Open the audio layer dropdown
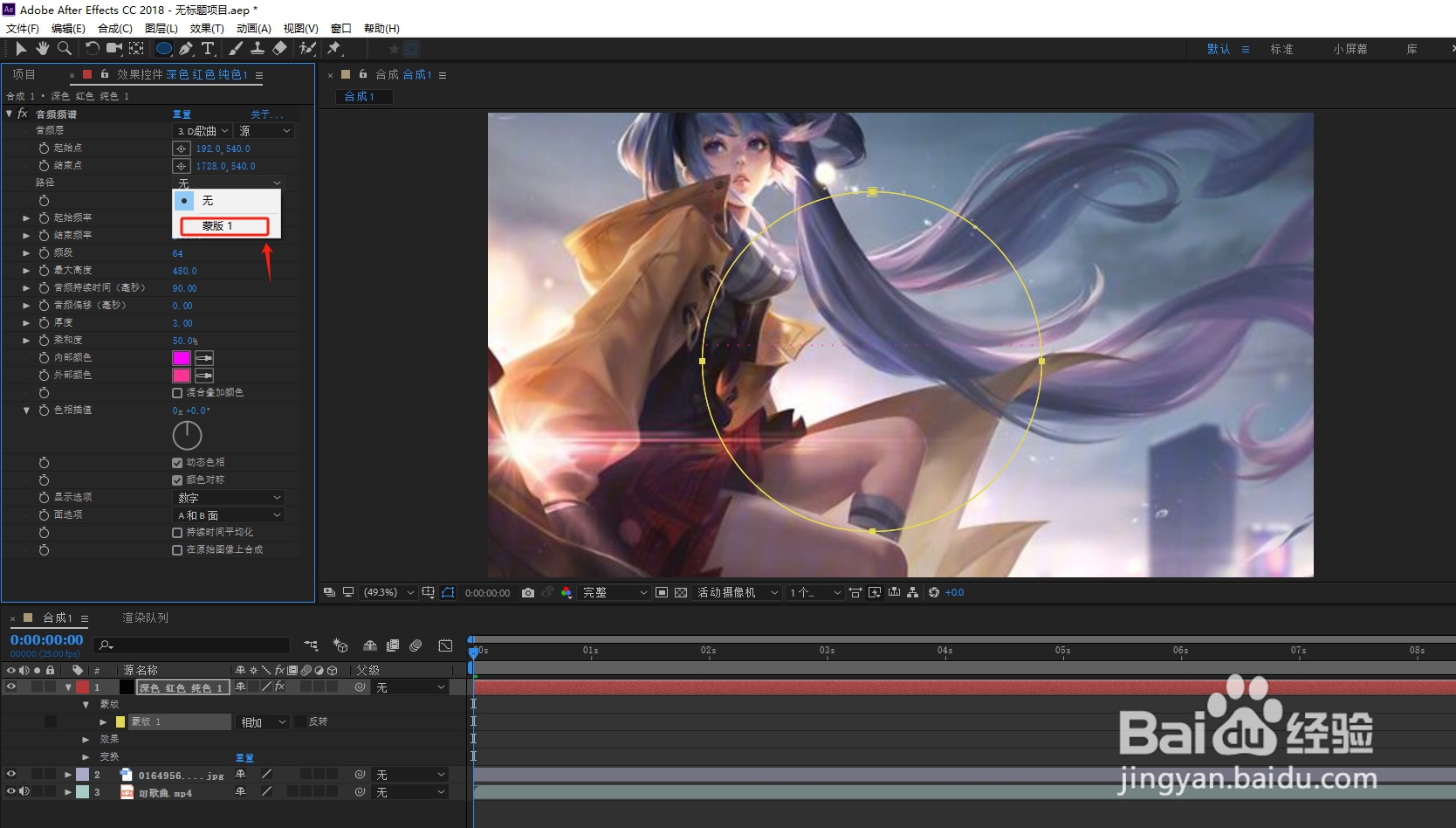Viewport: 1456px width, 828px height. pos(202,131)
